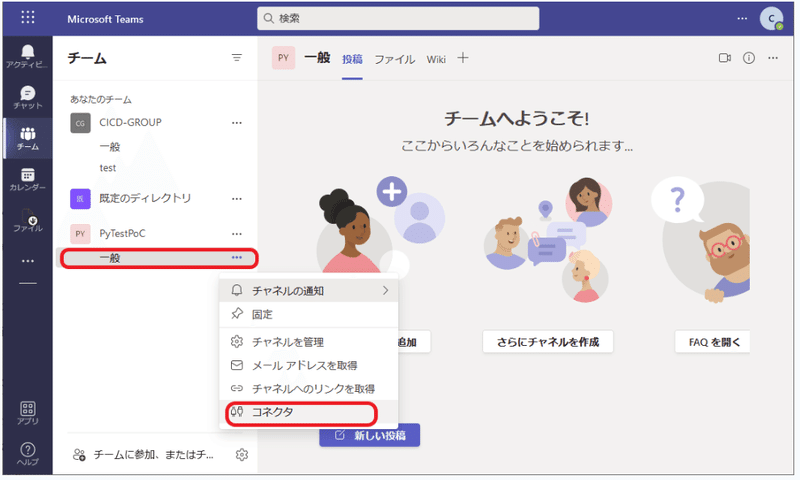
Task: Open more options for PyTestPoC team
Action: [x=237, y=234]
